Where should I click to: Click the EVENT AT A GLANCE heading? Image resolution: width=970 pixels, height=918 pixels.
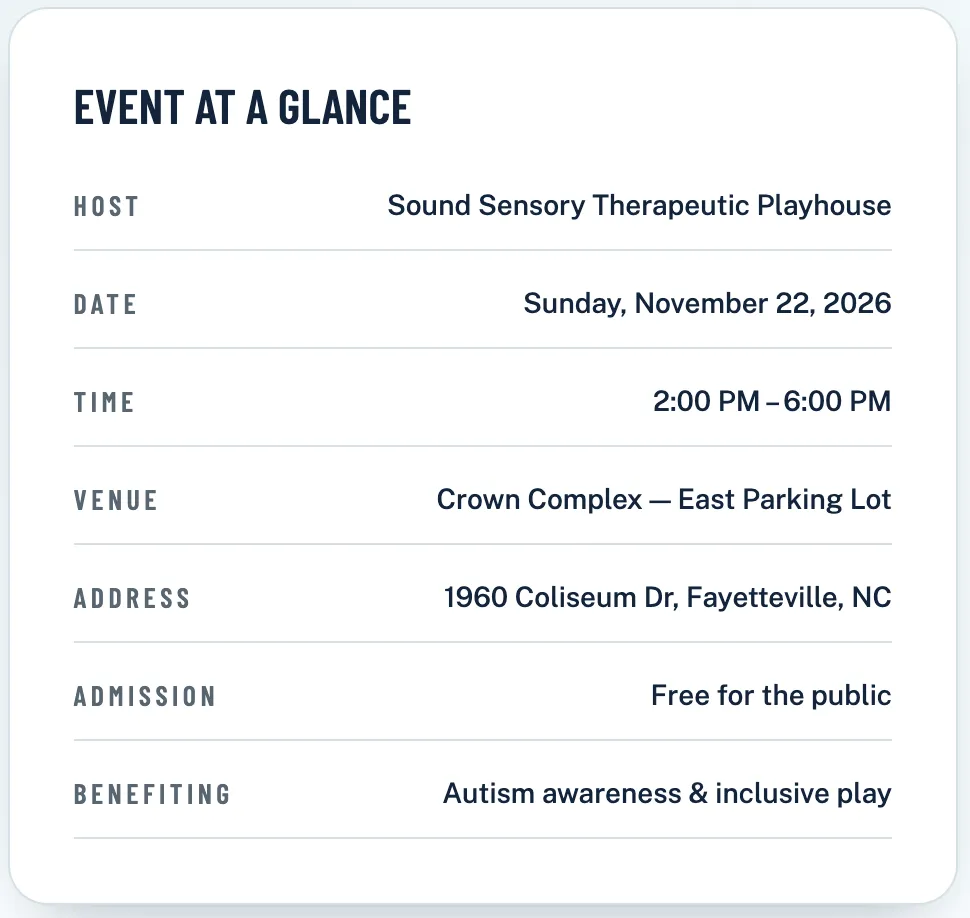pos(242,108)
